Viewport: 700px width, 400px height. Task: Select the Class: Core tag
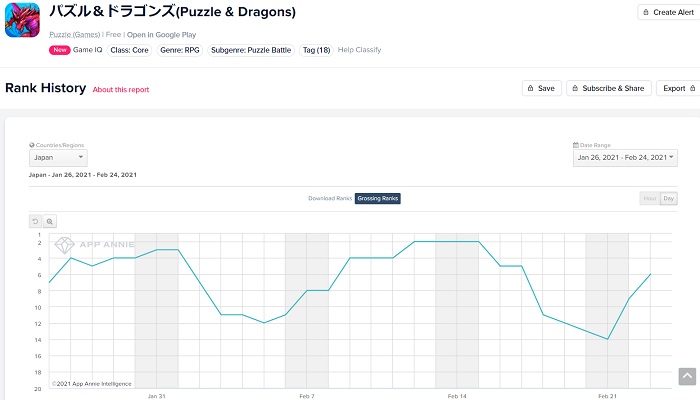coord(129,50)
